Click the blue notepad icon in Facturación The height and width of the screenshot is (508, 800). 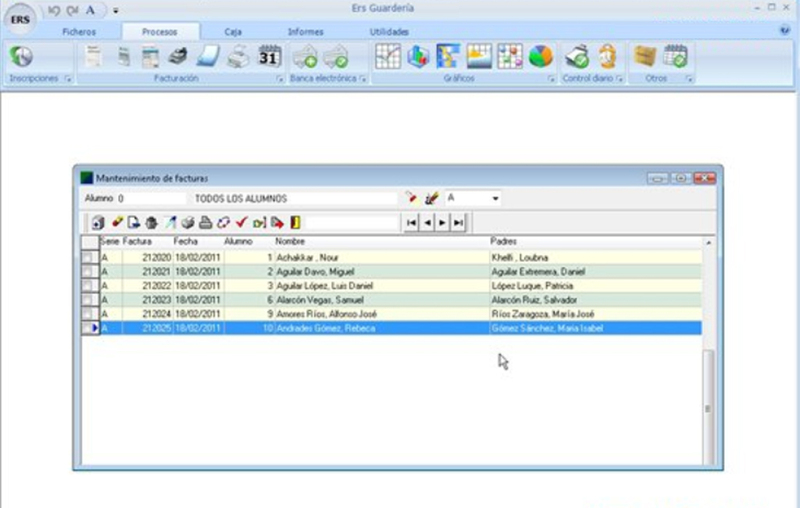(x=208, y=56)
